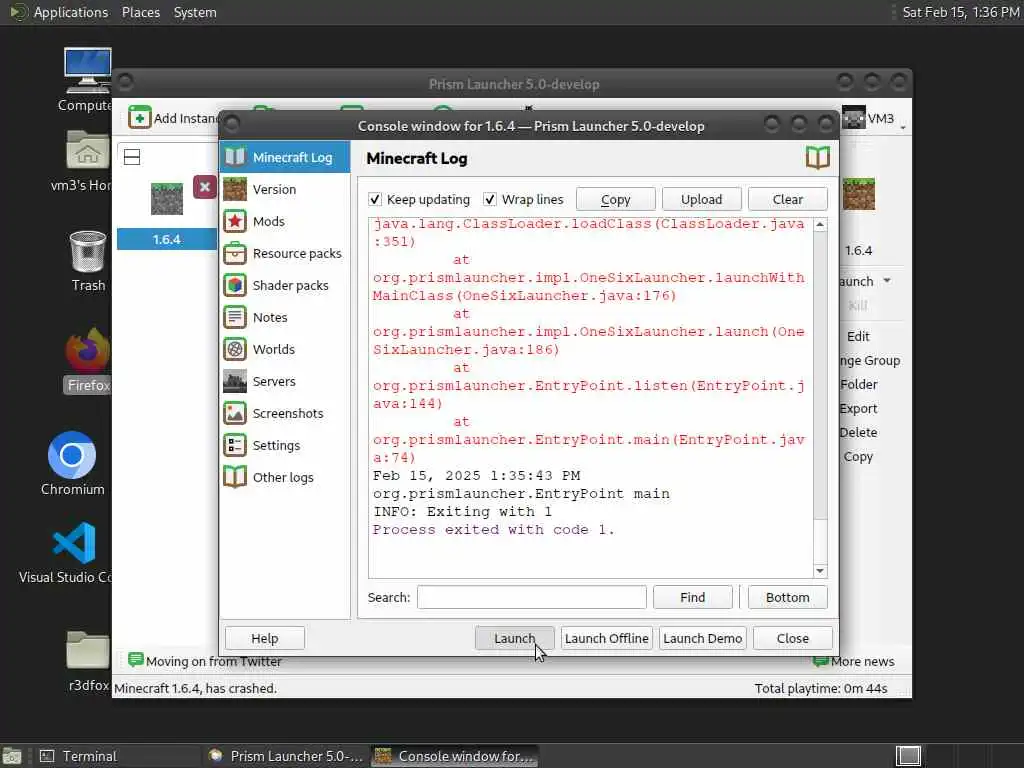
Task: Open the Resource packs page
Action: 285,253
